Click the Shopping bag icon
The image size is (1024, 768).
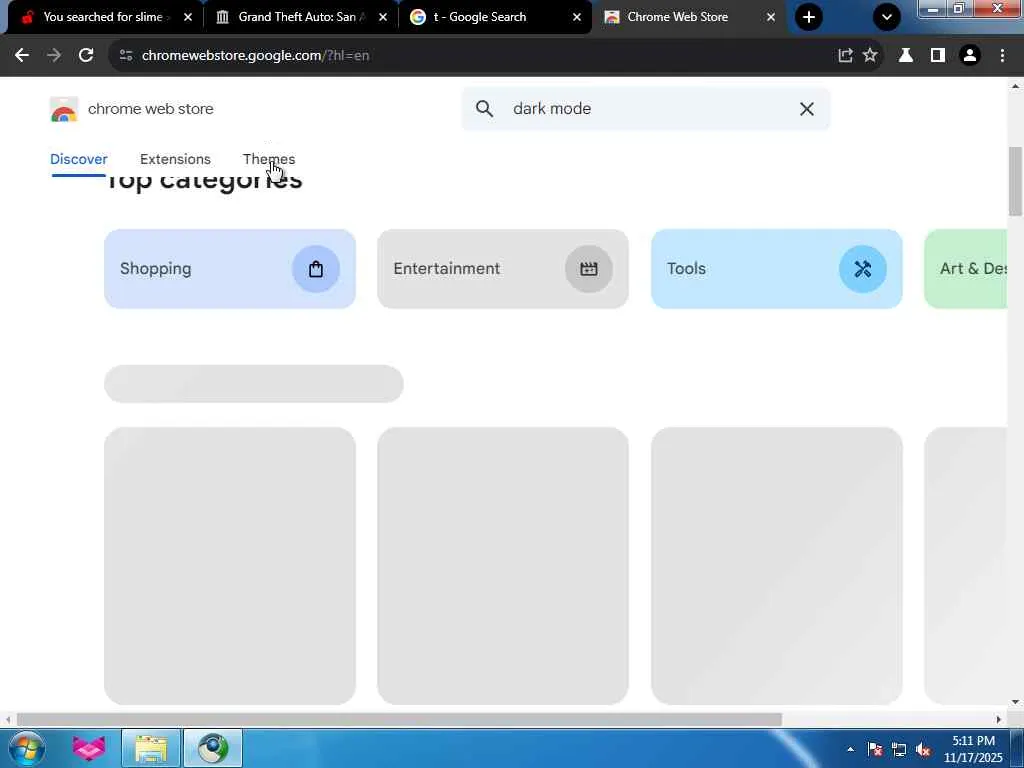click(316, 269)
